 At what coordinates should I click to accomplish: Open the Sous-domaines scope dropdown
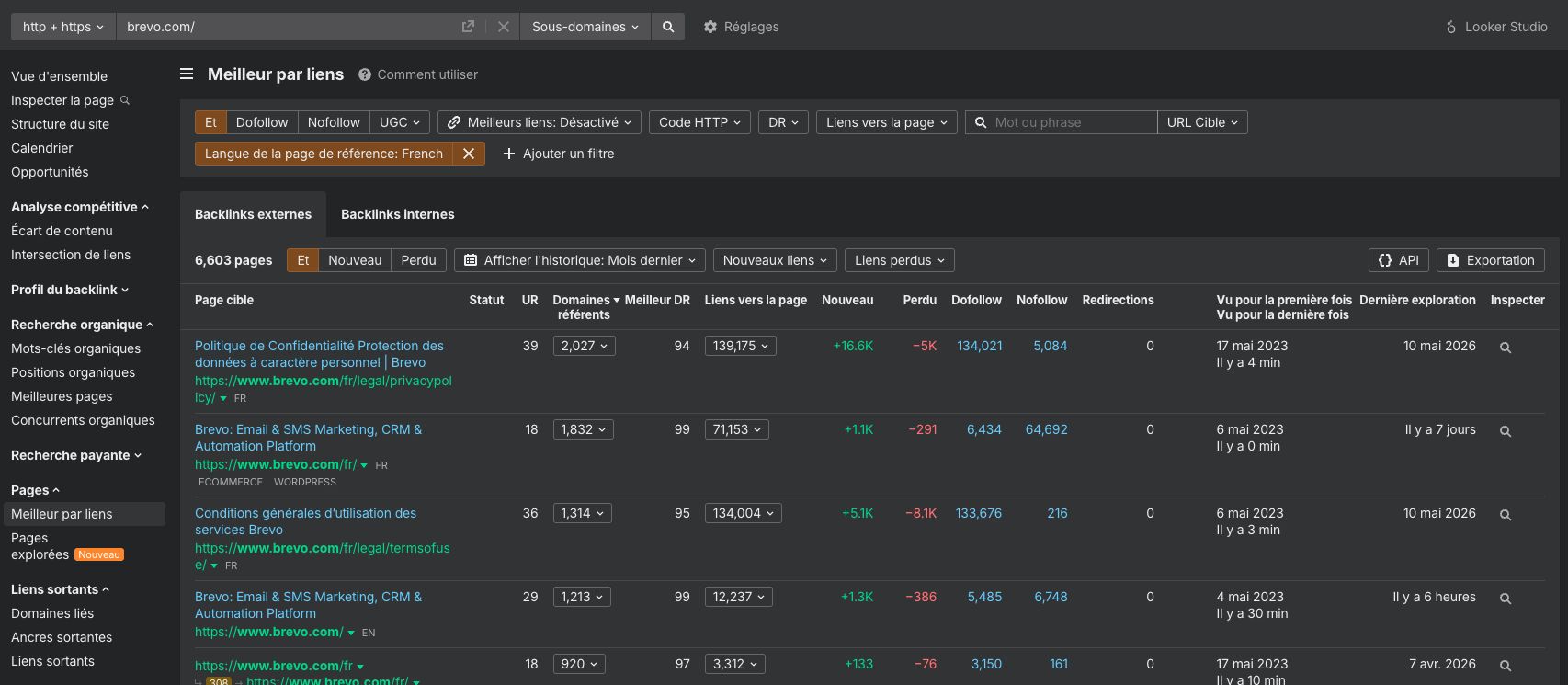point(585,27)
